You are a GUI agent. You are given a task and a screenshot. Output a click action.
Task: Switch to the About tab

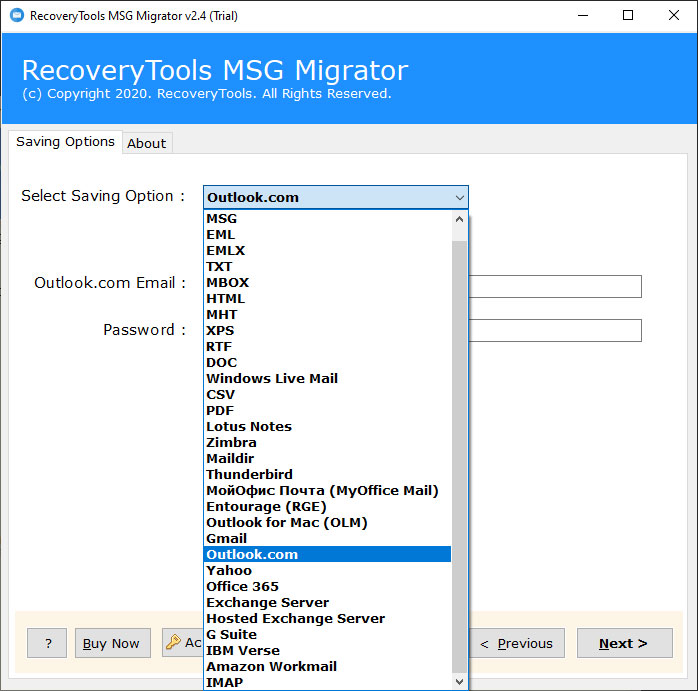pyautogui.click(x=146, y=143)
